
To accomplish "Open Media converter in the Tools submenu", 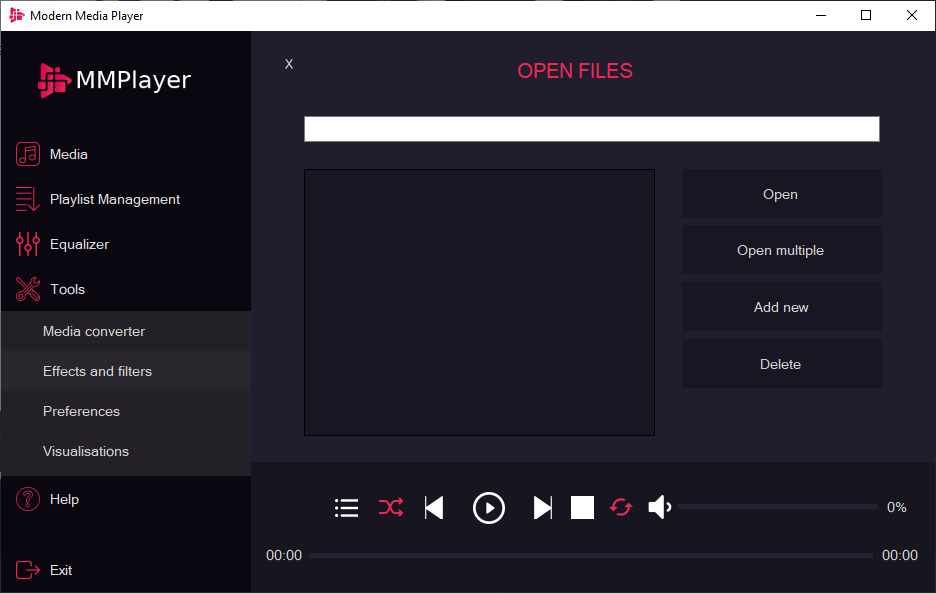I will click(x=125, y=331).
